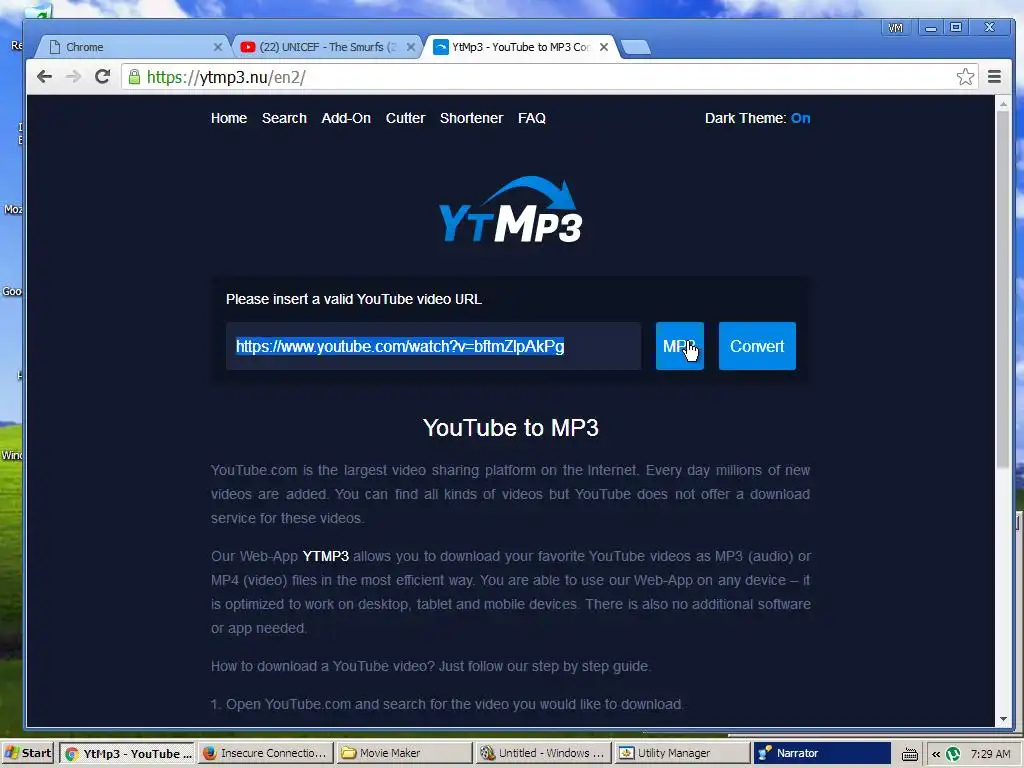Close the YtMp3 tab
Screen dimensions: 1024x768
pyautogui.click(x=604, y=47)
